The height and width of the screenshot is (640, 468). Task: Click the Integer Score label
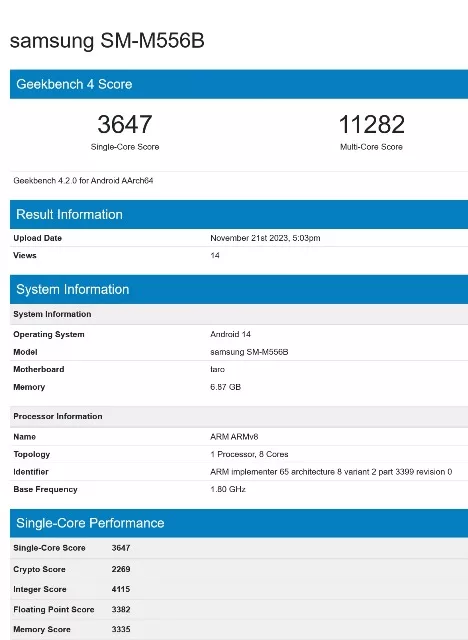click(40, 589)
